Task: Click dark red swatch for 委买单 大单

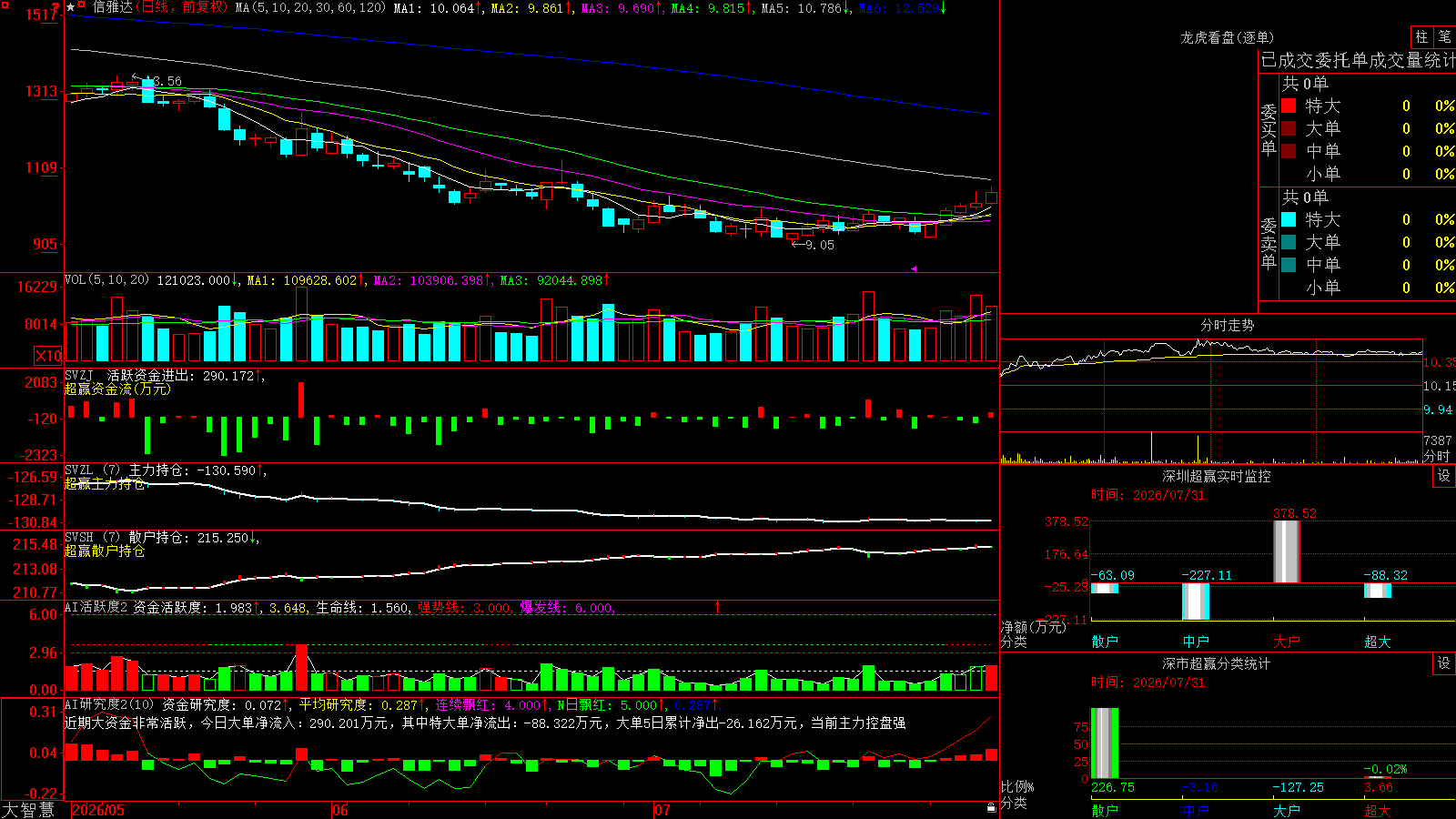Action: pyautogui.click(x=1289, y=128)
